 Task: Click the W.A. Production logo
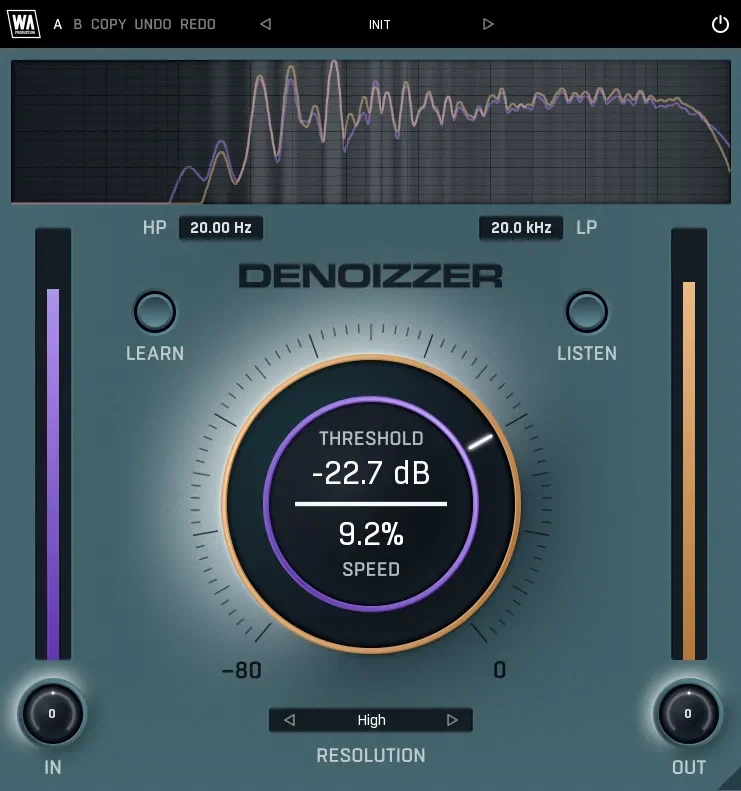pyautogui.click(x=23, y=24)
